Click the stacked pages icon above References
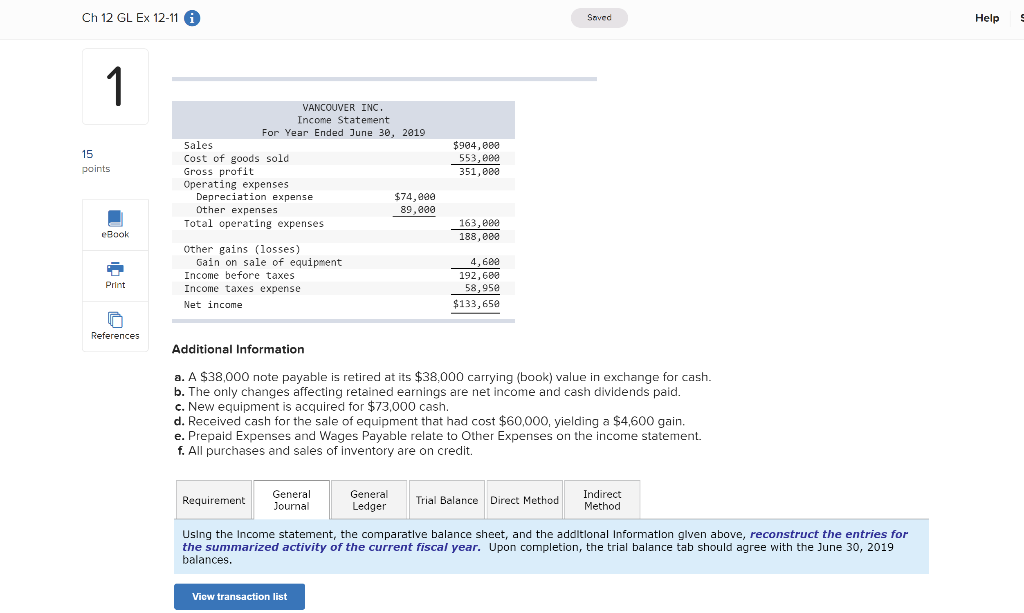The image size is (1024, 613). (x=114, y=319)
